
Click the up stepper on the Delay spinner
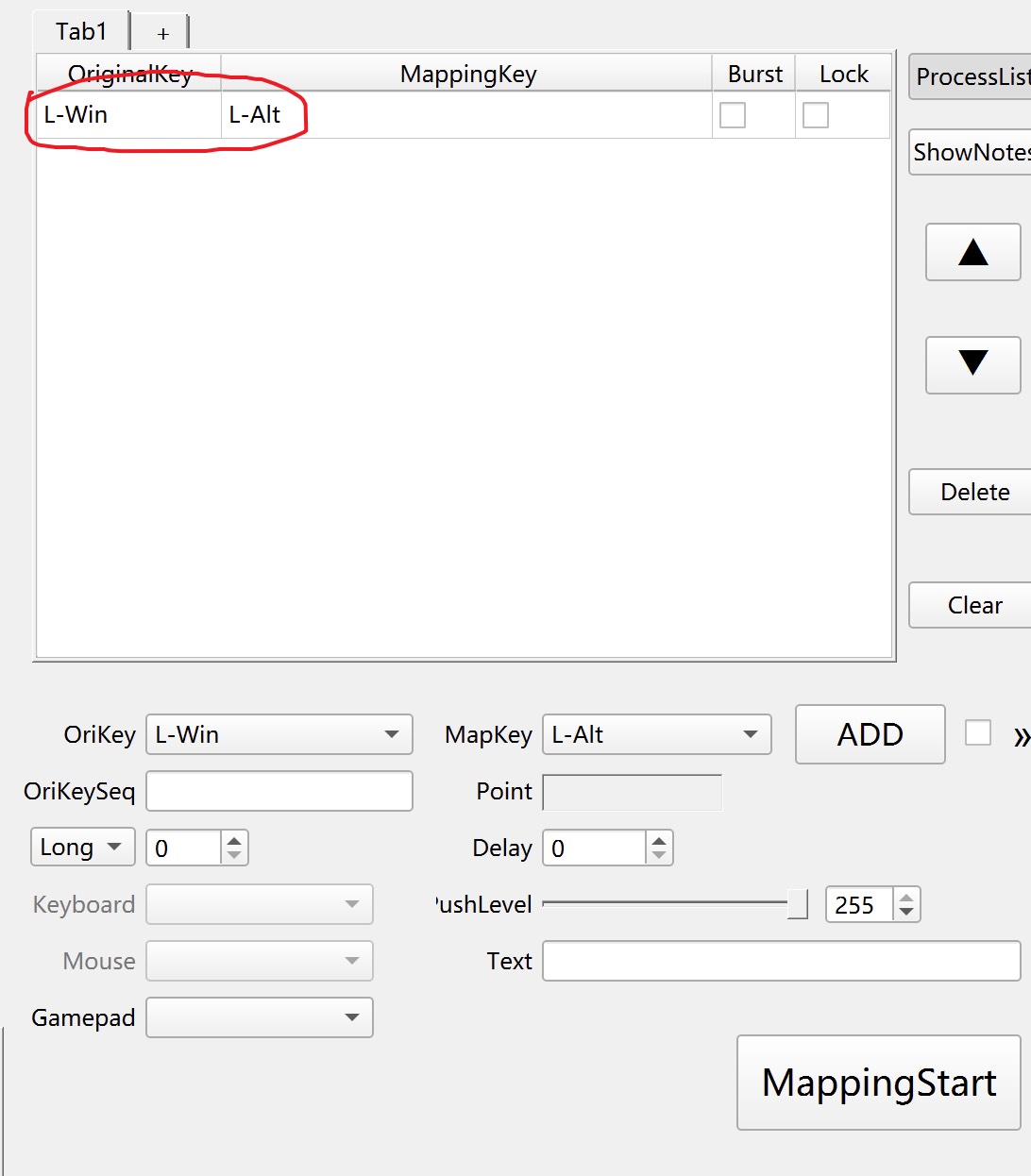[661, 839]
